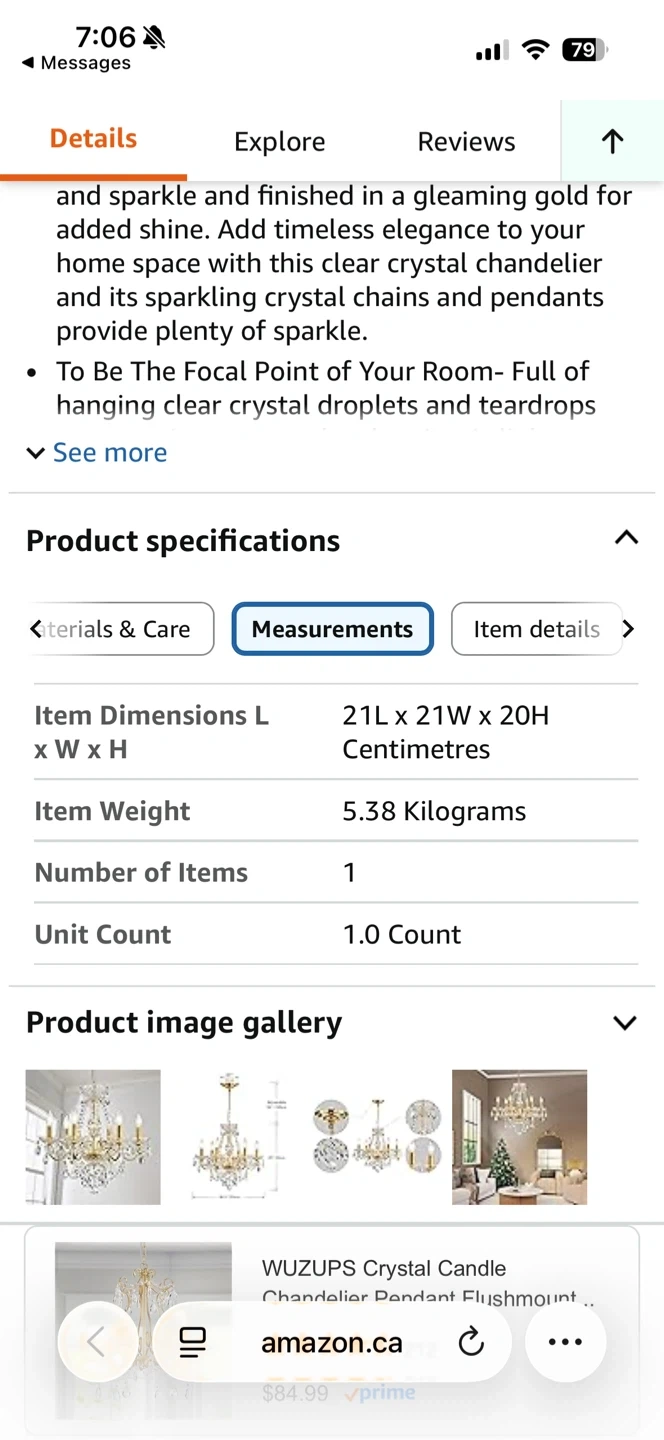Collapse the Product specifications section
This screenshot has height=1440, width=664.
(626, 539)
